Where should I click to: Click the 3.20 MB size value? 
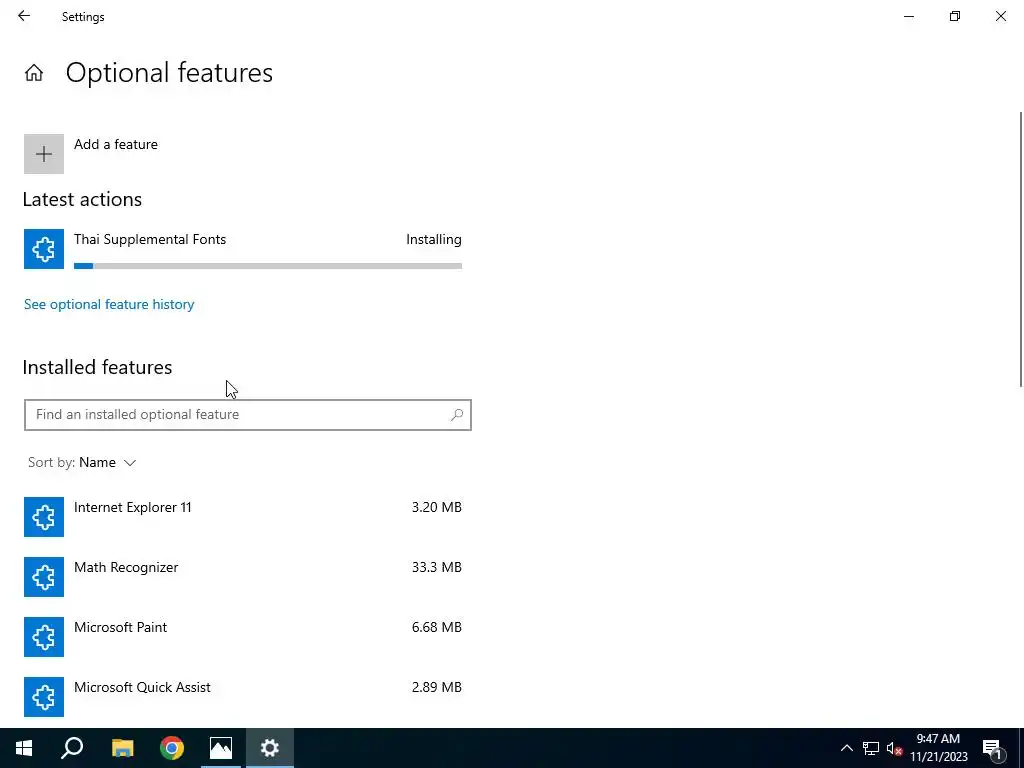pyautogui.click(x=436, y=507)
